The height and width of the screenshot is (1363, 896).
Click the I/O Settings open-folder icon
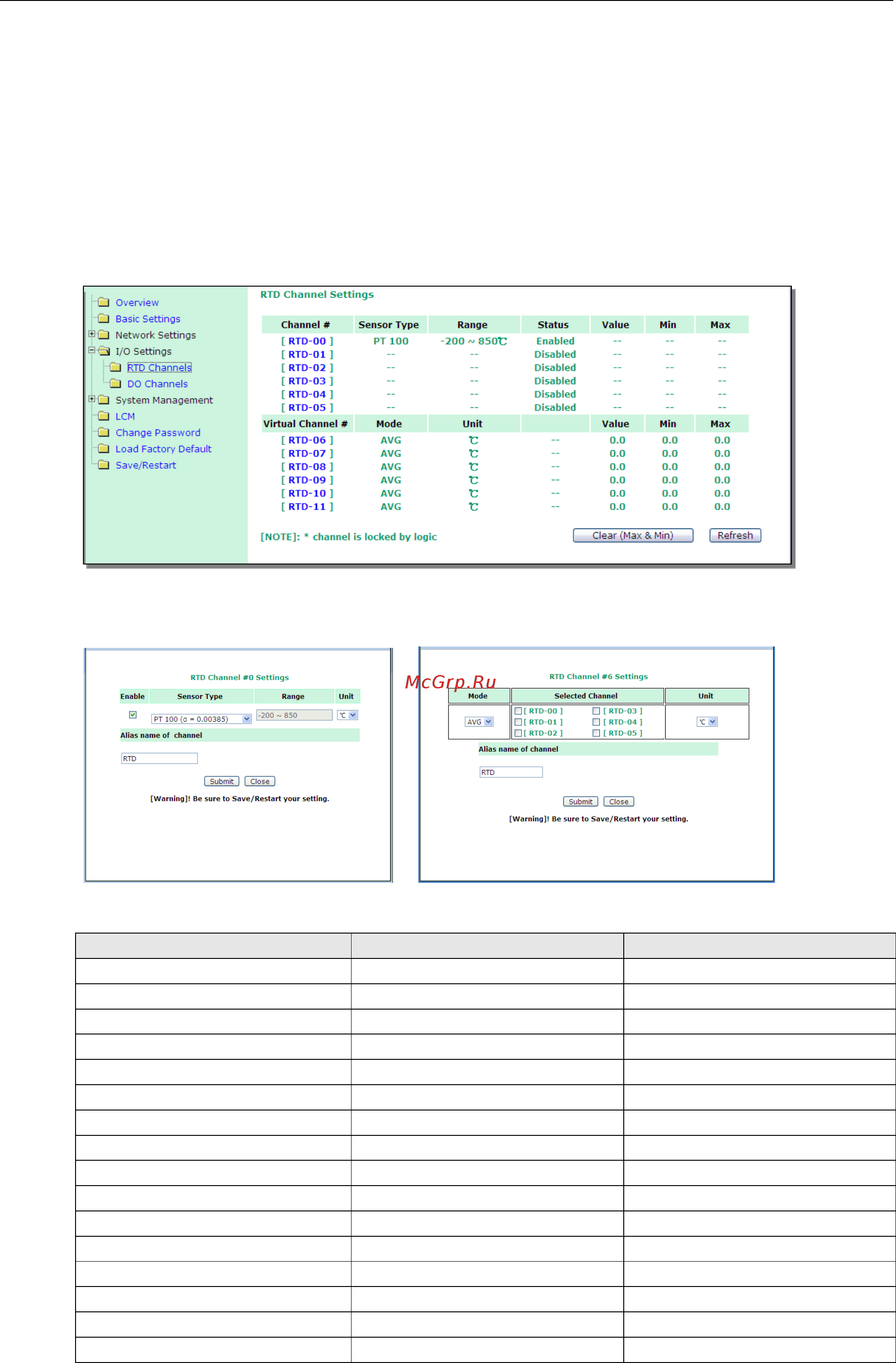(x=104, y=351)
